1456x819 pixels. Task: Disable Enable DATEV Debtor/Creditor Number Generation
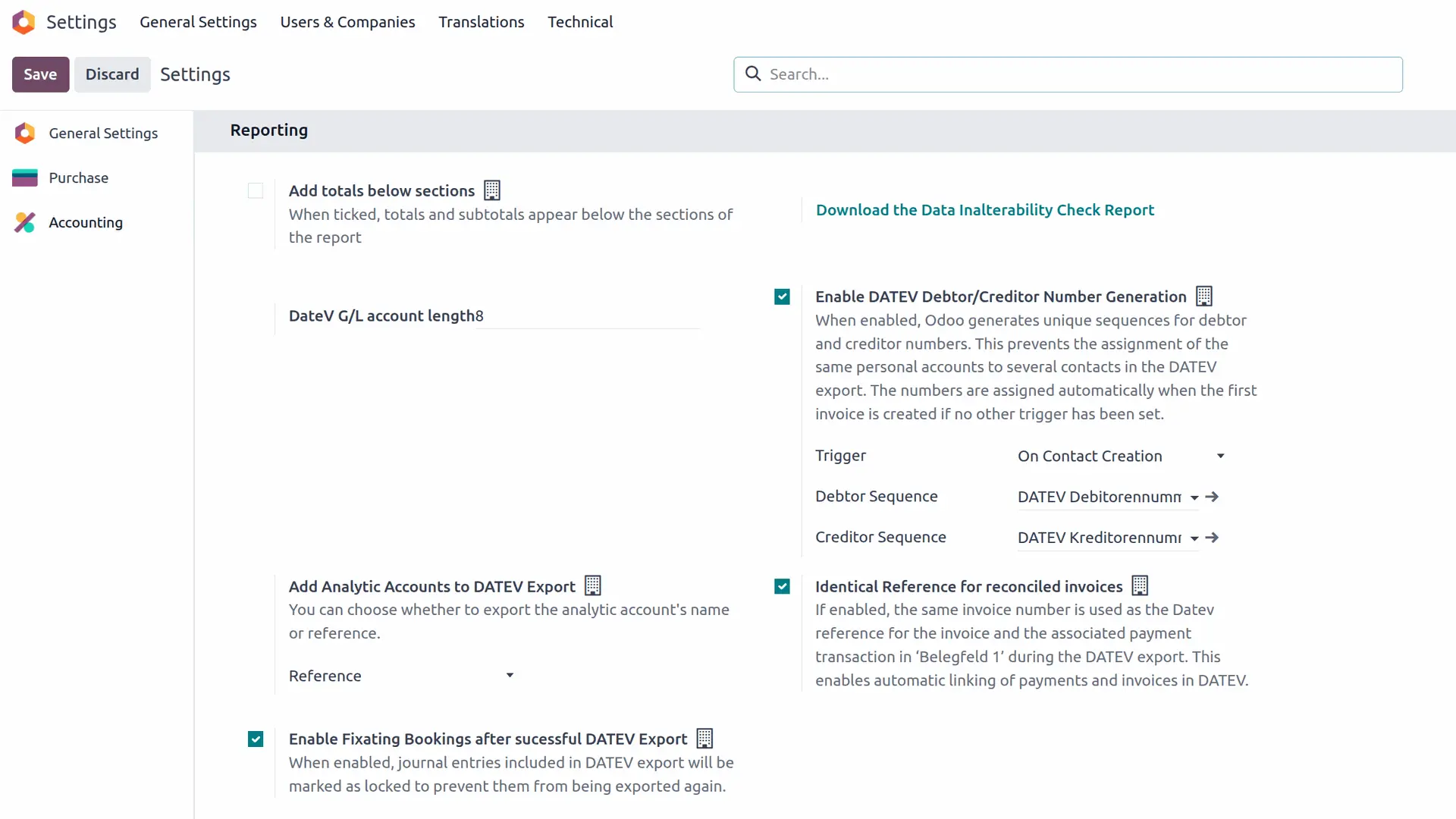(782, 296)
